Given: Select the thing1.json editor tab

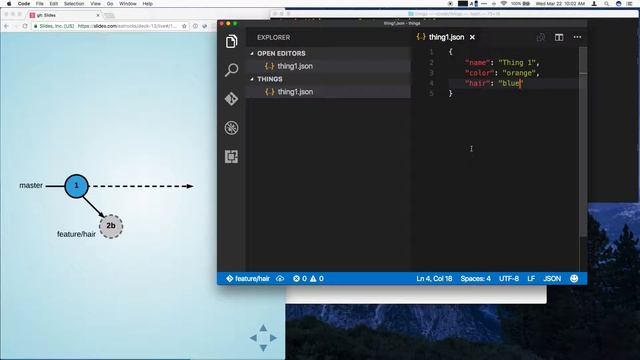Looking at the screenshot, I should 446,37.
